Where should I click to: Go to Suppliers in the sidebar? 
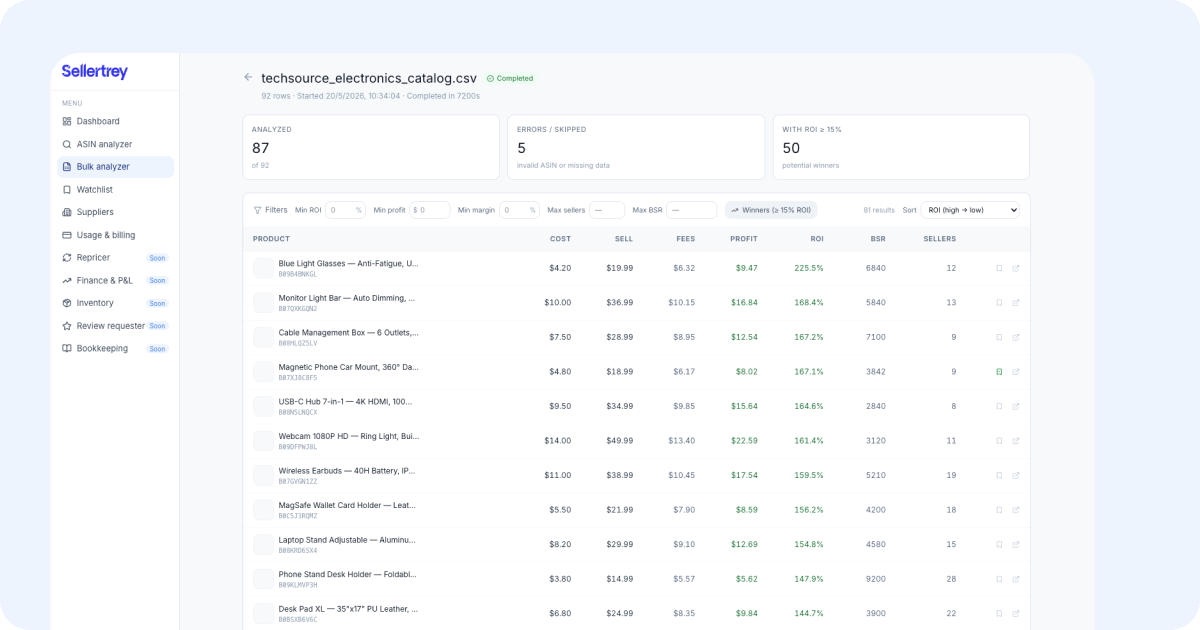click(x=115, y=212)
